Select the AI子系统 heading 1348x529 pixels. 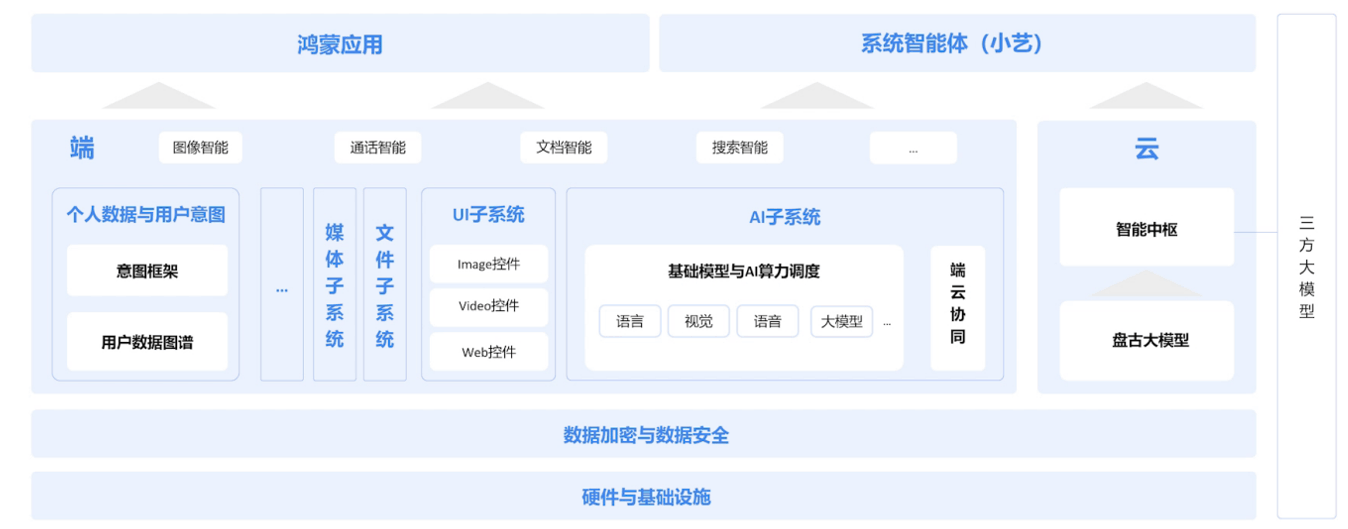[x=785, y=217]
